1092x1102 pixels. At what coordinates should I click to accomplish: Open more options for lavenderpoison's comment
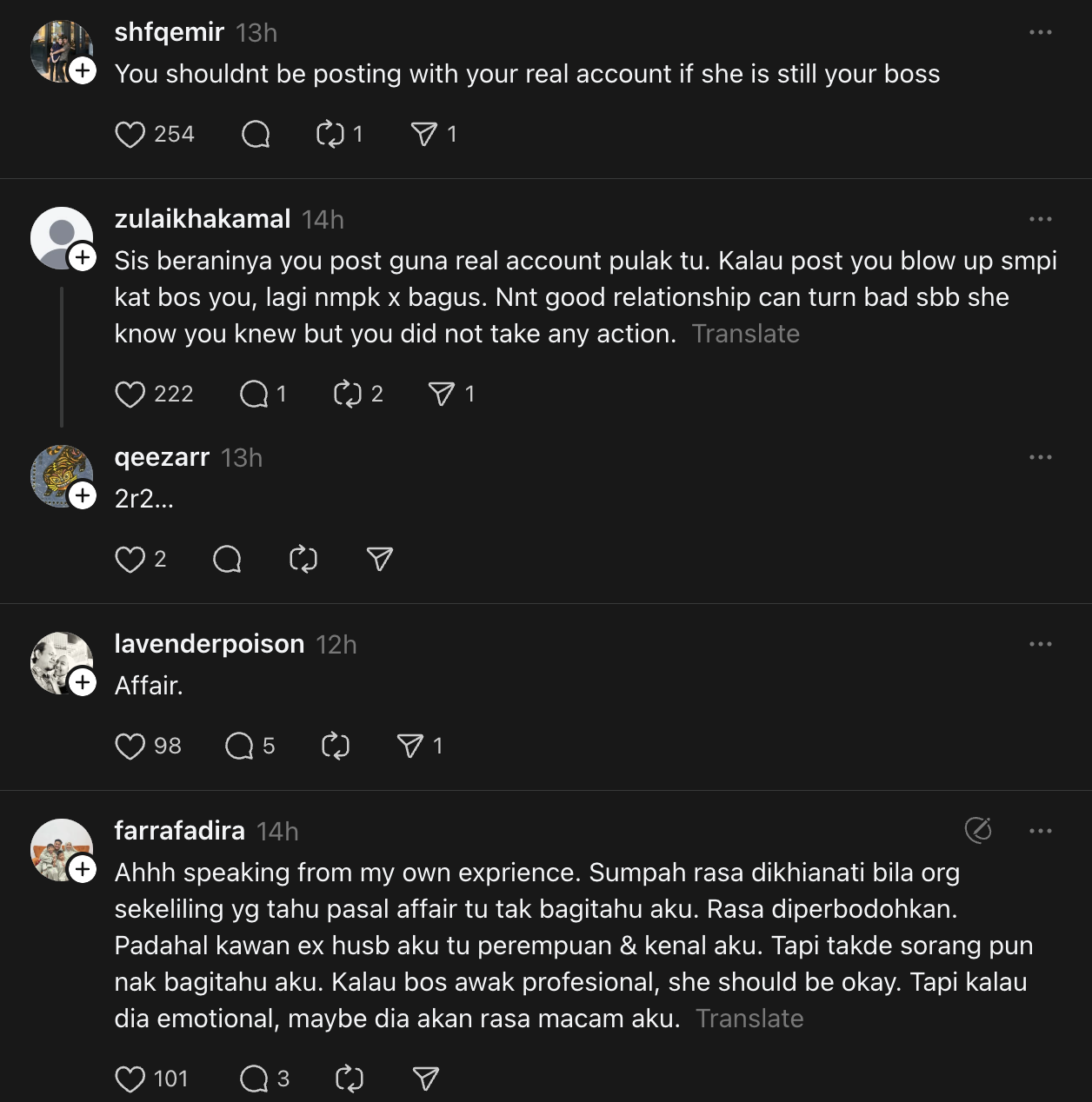pos(1040,645)
